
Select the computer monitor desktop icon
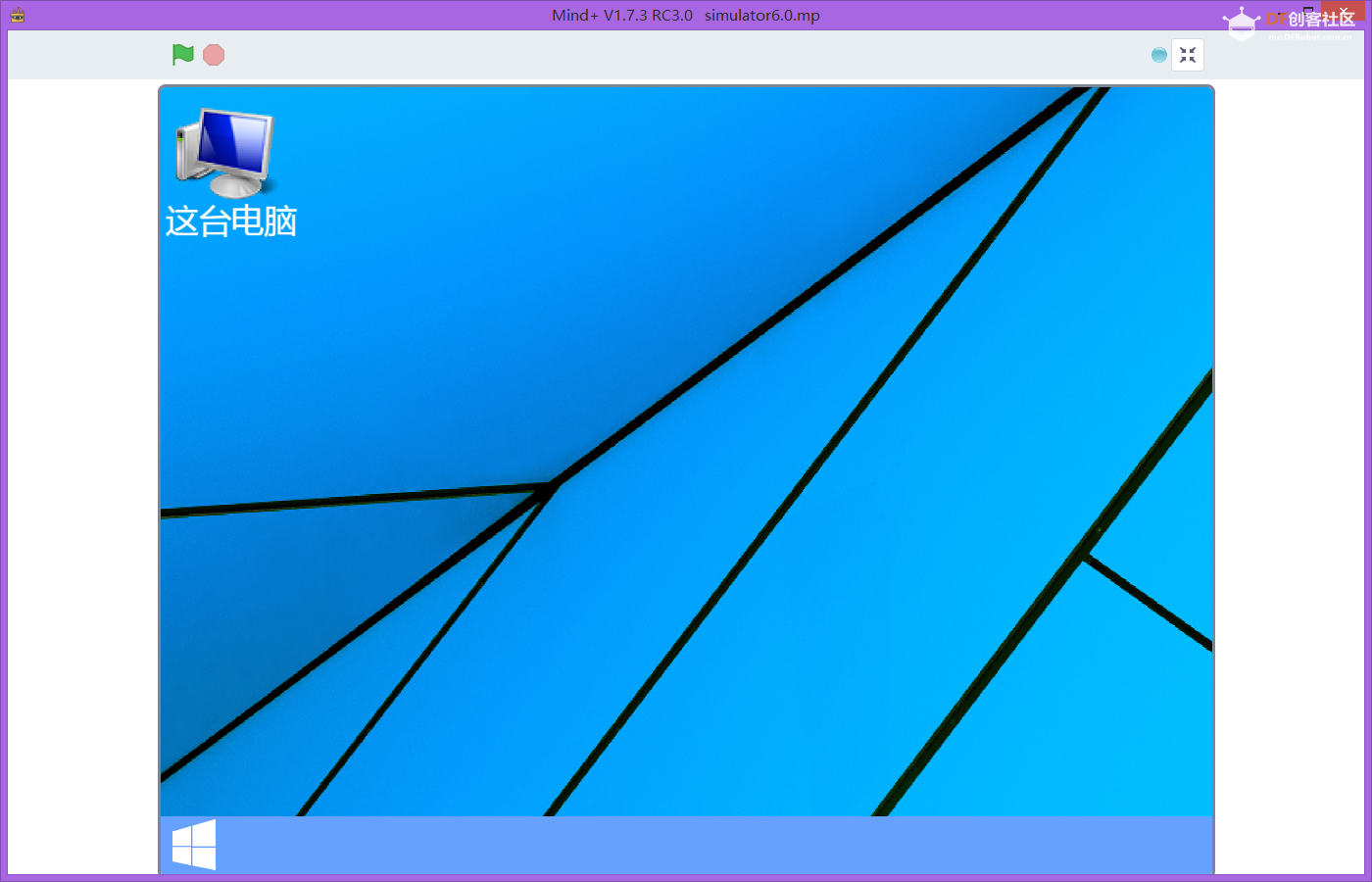(x=225, y=152)
